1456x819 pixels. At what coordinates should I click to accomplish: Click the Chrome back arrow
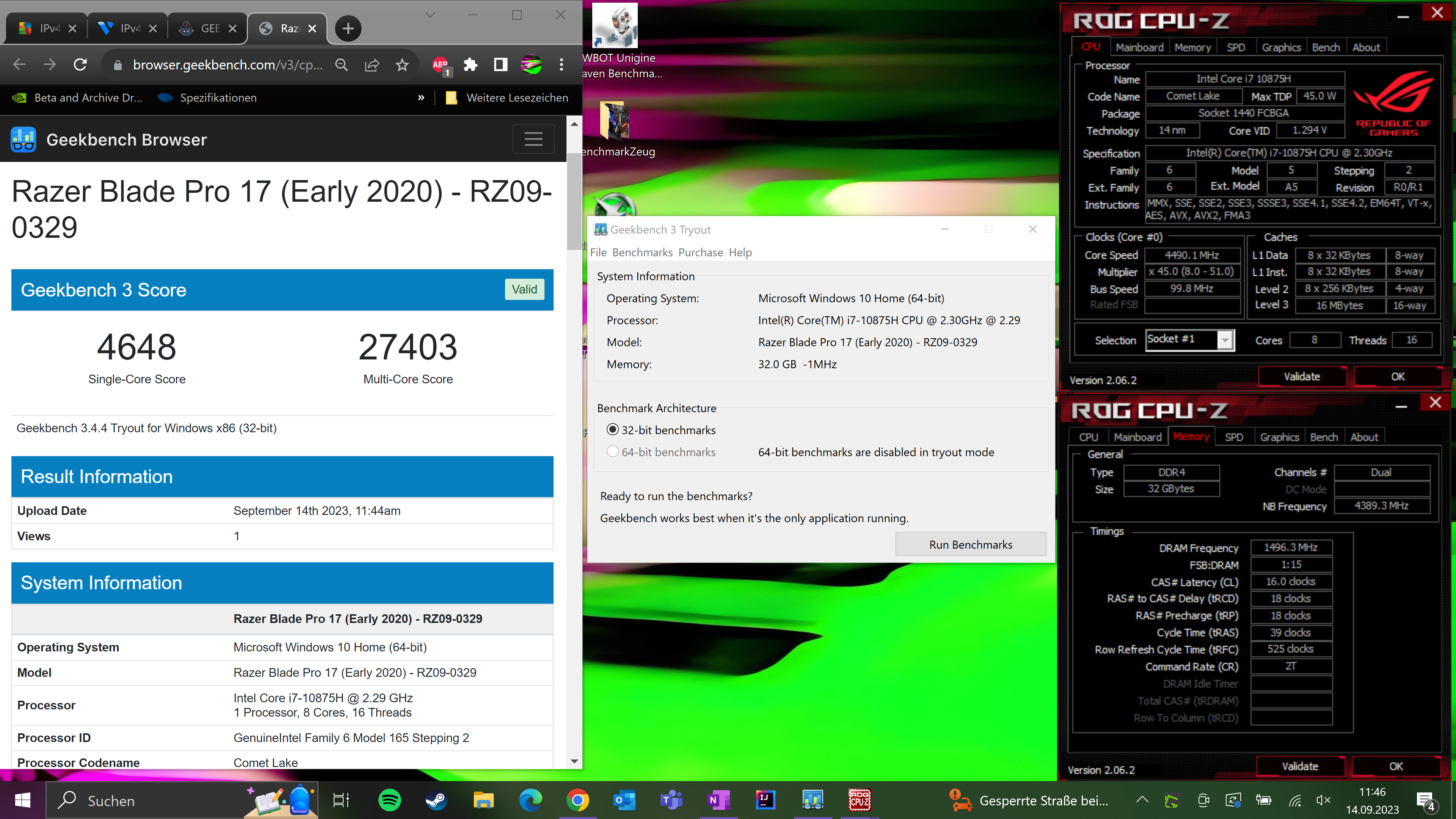19,64
